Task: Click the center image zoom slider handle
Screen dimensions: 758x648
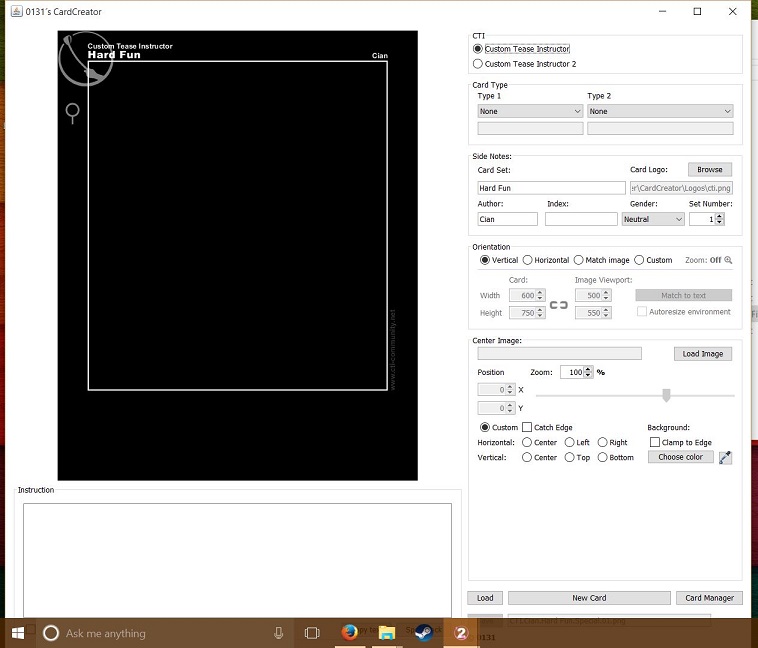Action: pyautogui.click(x=666, y=395)
